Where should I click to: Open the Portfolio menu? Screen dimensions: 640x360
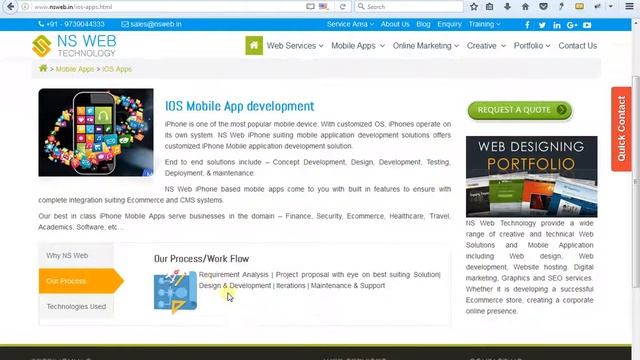532,46
